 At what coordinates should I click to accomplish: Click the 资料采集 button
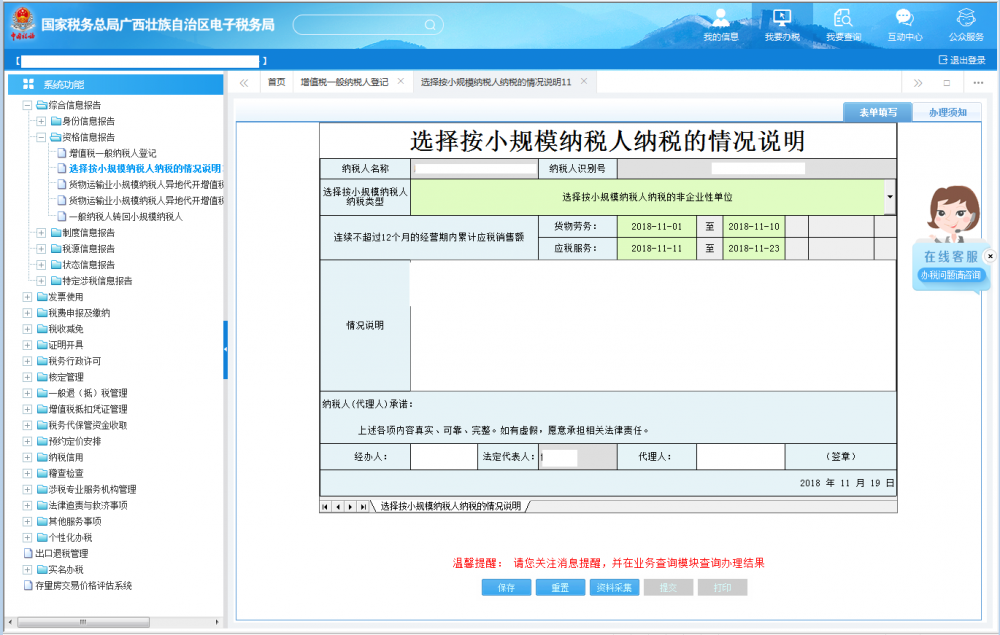click(x=614, y=588)
